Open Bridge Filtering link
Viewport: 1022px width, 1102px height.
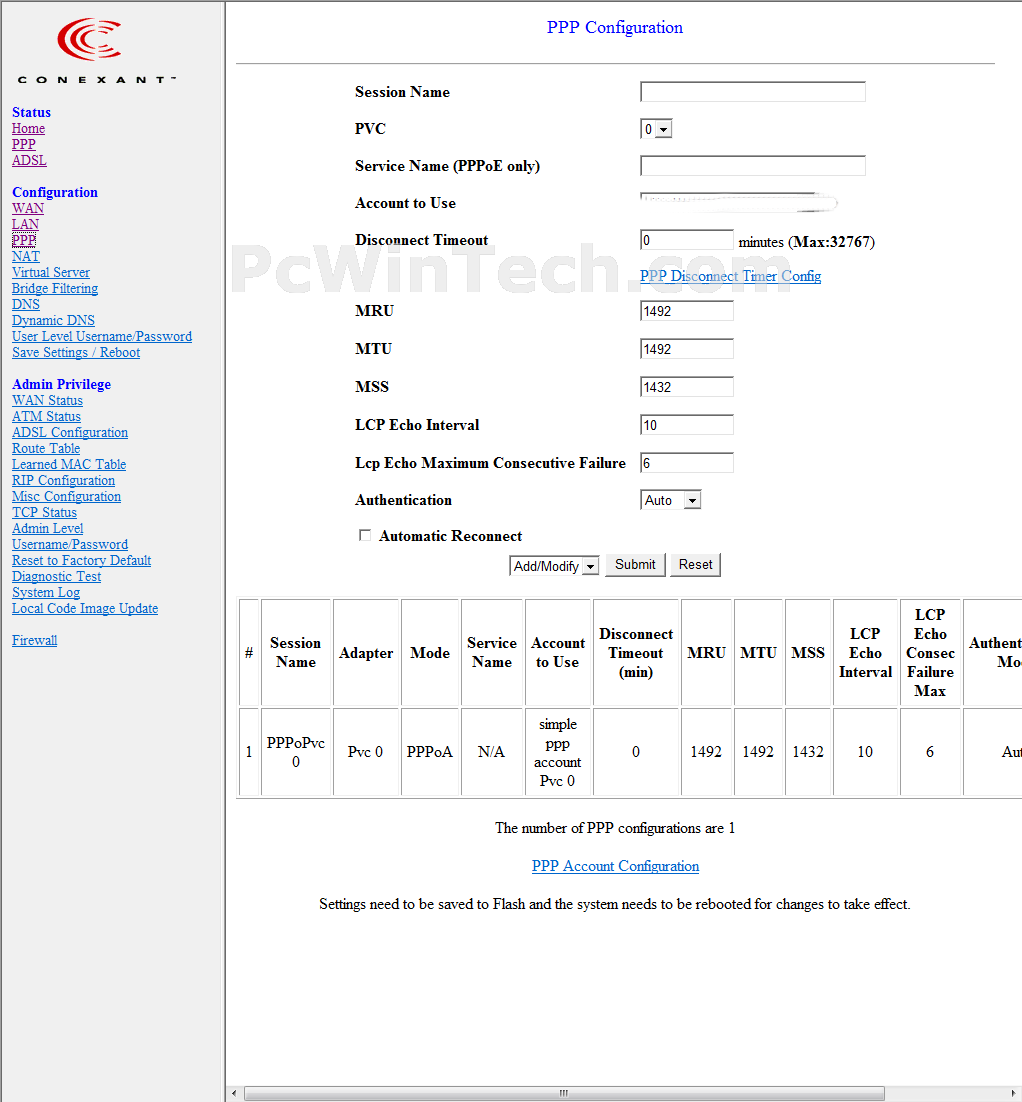pos(55,288)
